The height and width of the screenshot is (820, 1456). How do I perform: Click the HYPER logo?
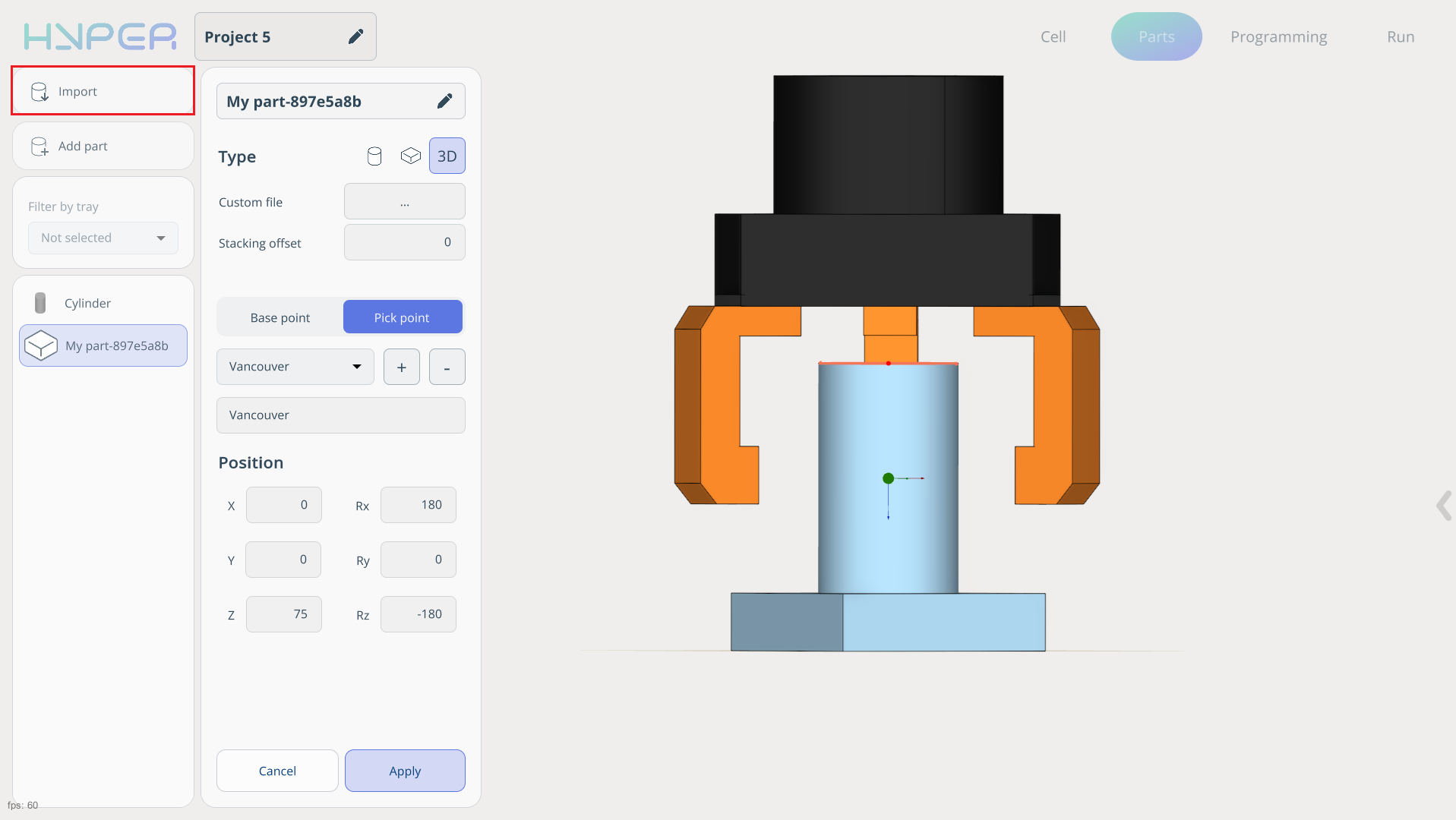(x=99, y=36)
